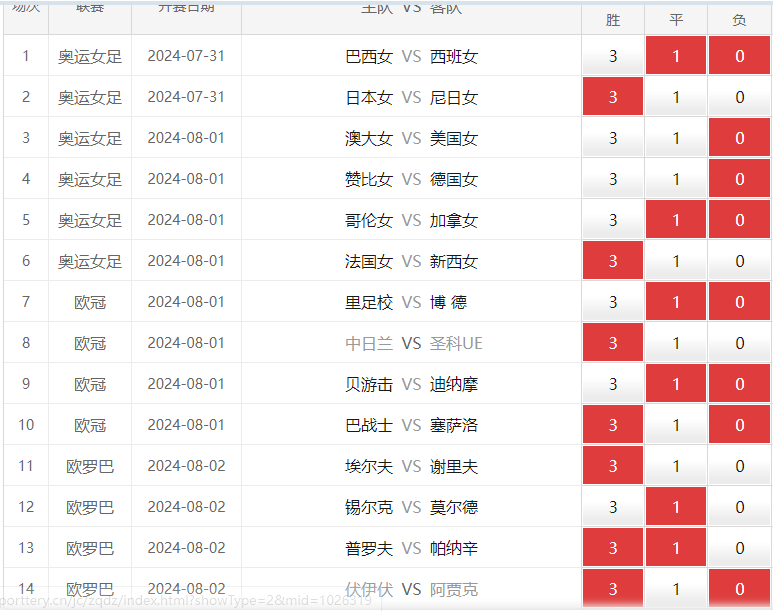This screenshot has height=612, width=773.
Task: Select draw option 1 for 巴战士 VS 塞萨洛
Action: coord(676,424)
